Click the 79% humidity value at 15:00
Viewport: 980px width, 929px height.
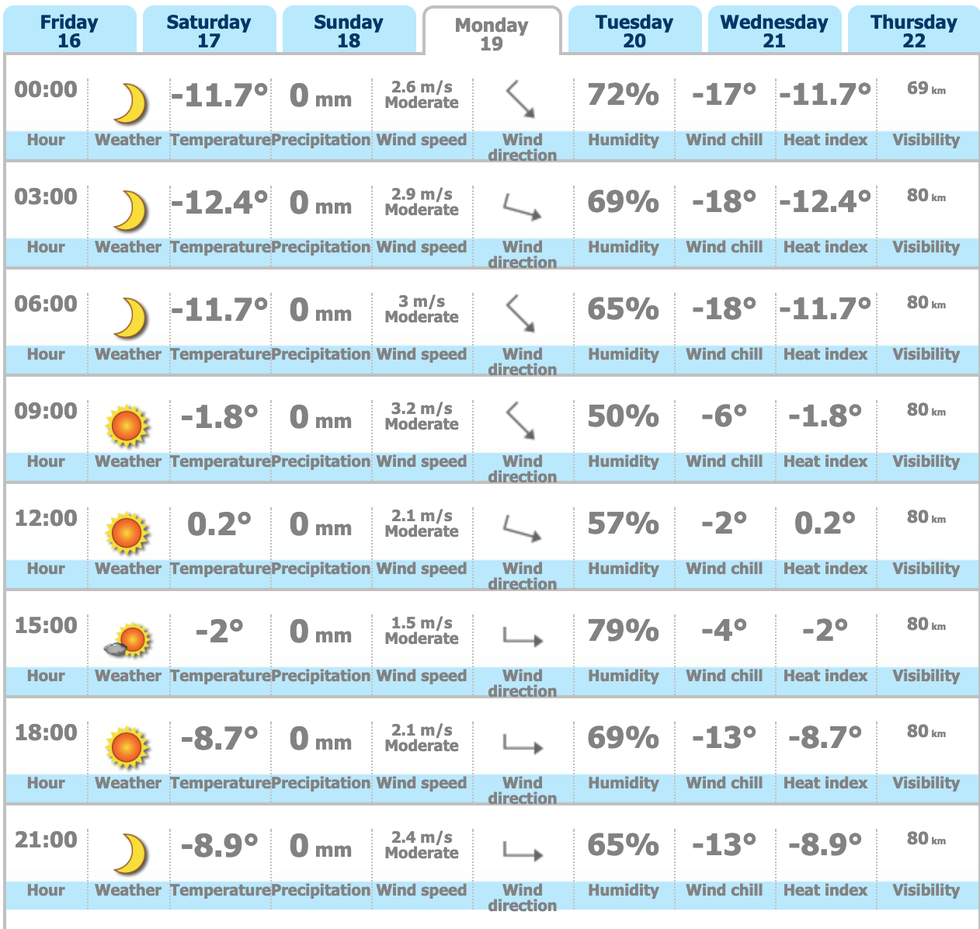(x=623, y=631)
